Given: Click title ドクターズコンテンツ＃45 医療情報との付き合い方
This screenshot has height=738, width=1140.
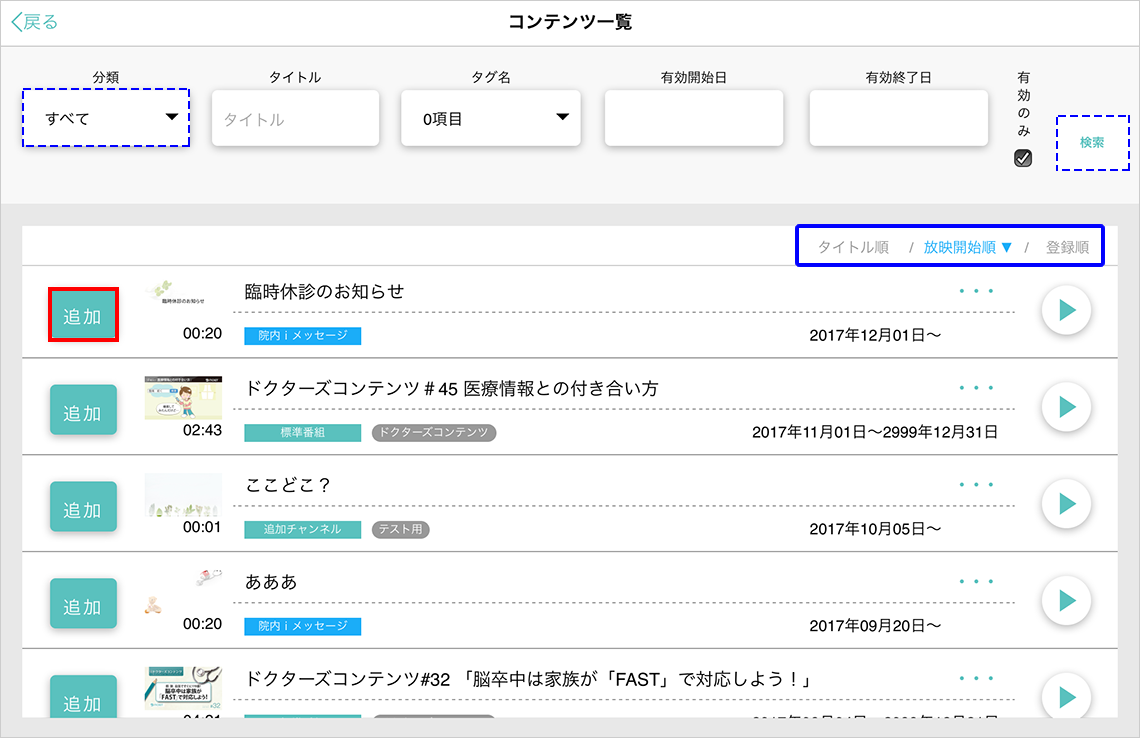Looking at the screenshot, I should (x=451, y=388).
